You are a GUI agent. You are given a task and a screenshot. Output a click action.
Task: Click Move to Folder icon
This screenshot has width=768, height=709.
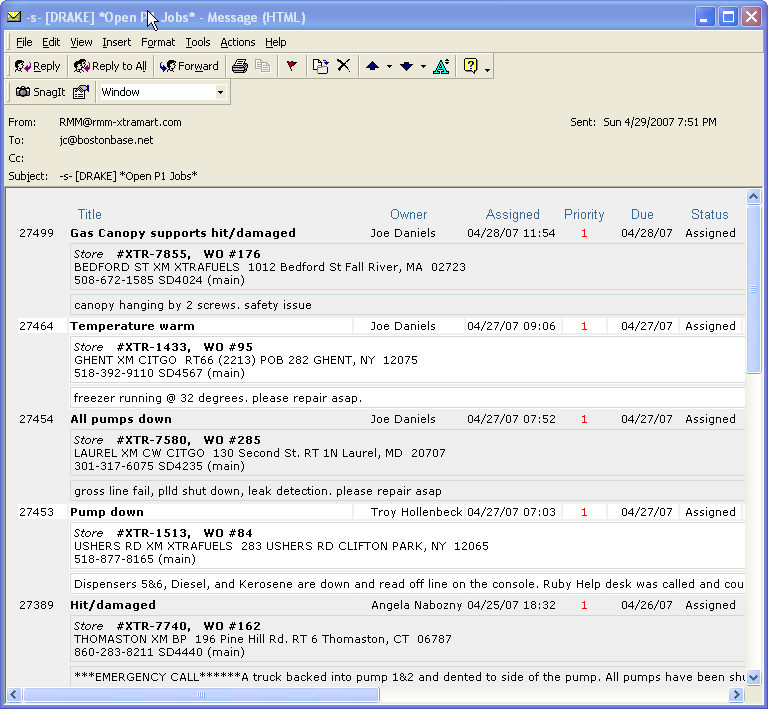click(320, 66)
